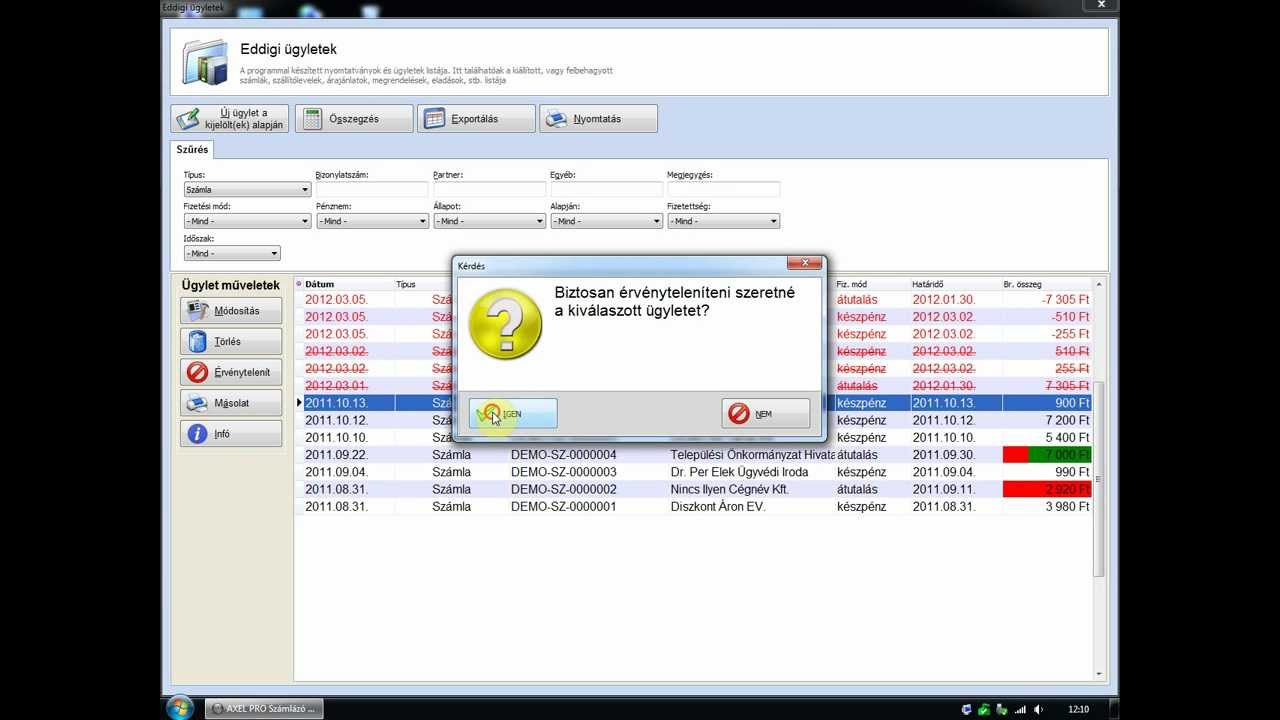Sort by the Típus column header

click(x=405, y=284)
